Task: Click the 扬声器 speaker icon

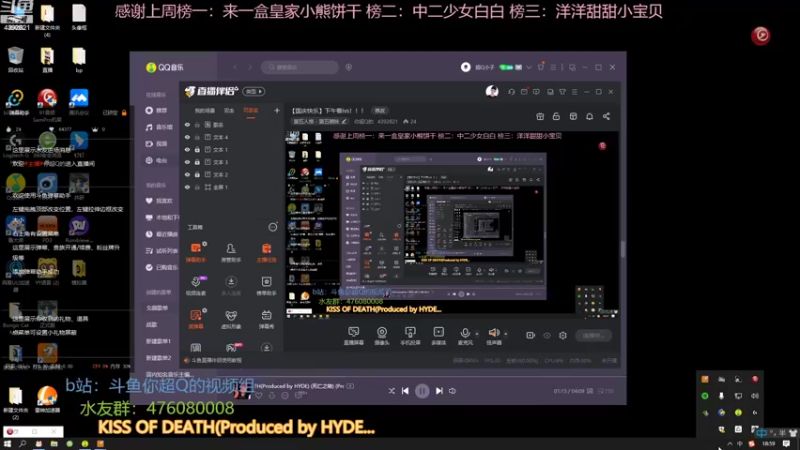Action: 493,333
